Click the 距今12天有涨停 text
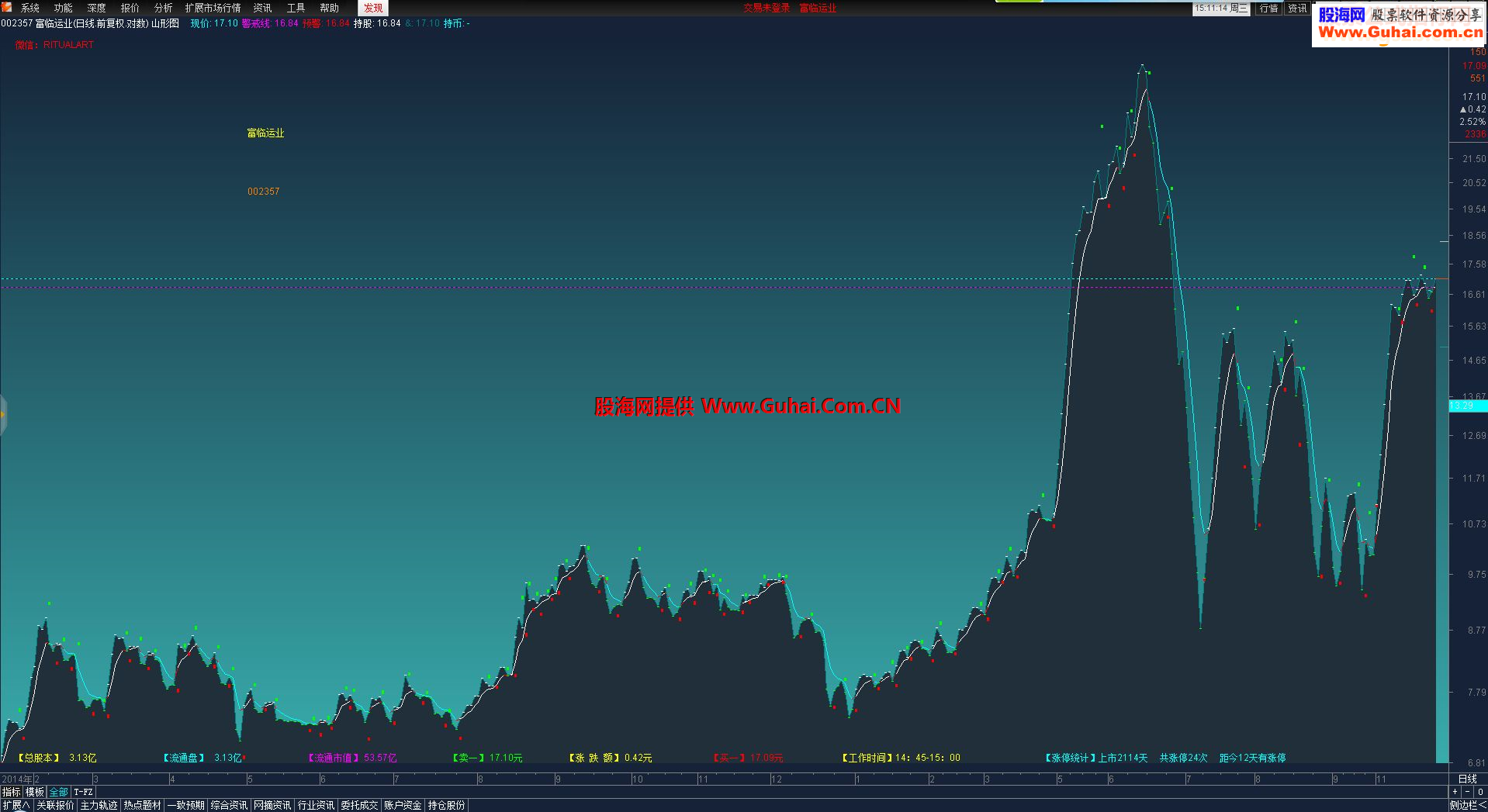 click(x=1253, y=758)
